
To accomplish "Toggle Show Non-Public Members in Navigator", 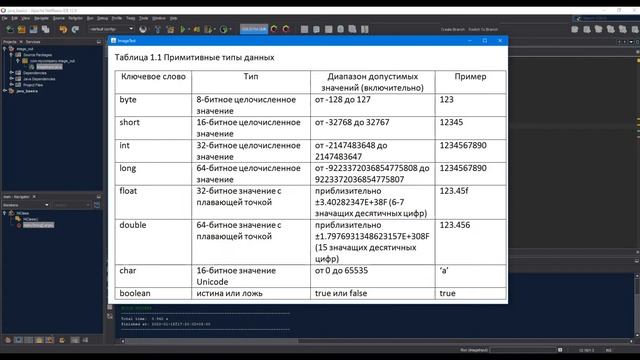I will [x=39, y=340].
